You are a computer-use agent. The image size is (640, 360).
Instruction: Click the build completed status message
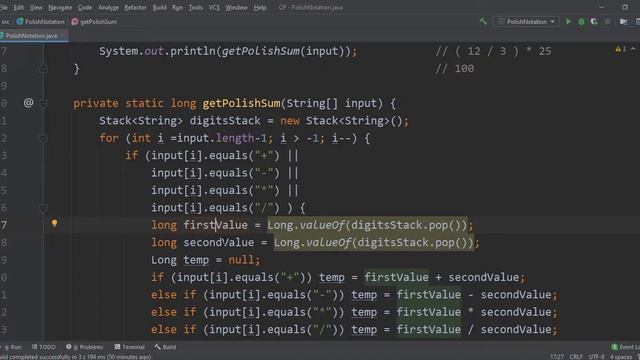pyautogui.click(x=76, y=357)
